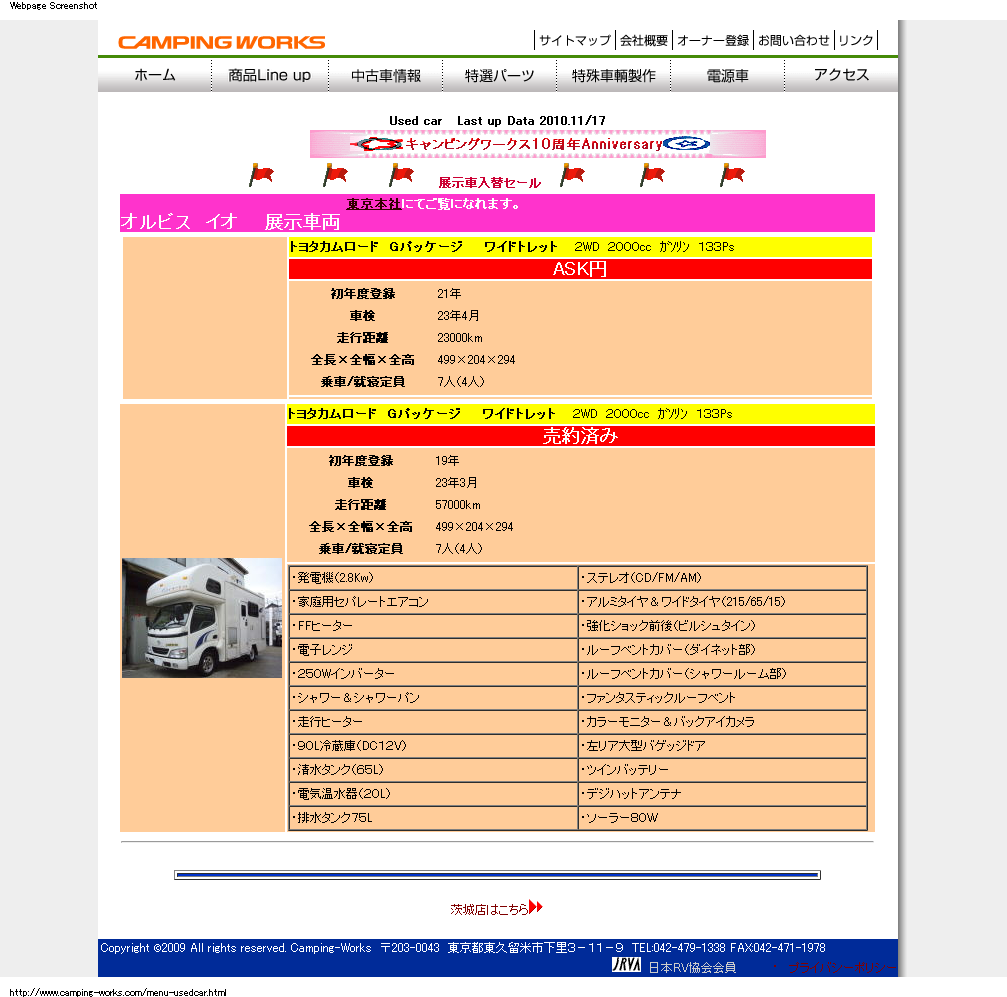Visit the 会社概要 page
This screenshot has height=997, width=1007.
click(644, 40)
